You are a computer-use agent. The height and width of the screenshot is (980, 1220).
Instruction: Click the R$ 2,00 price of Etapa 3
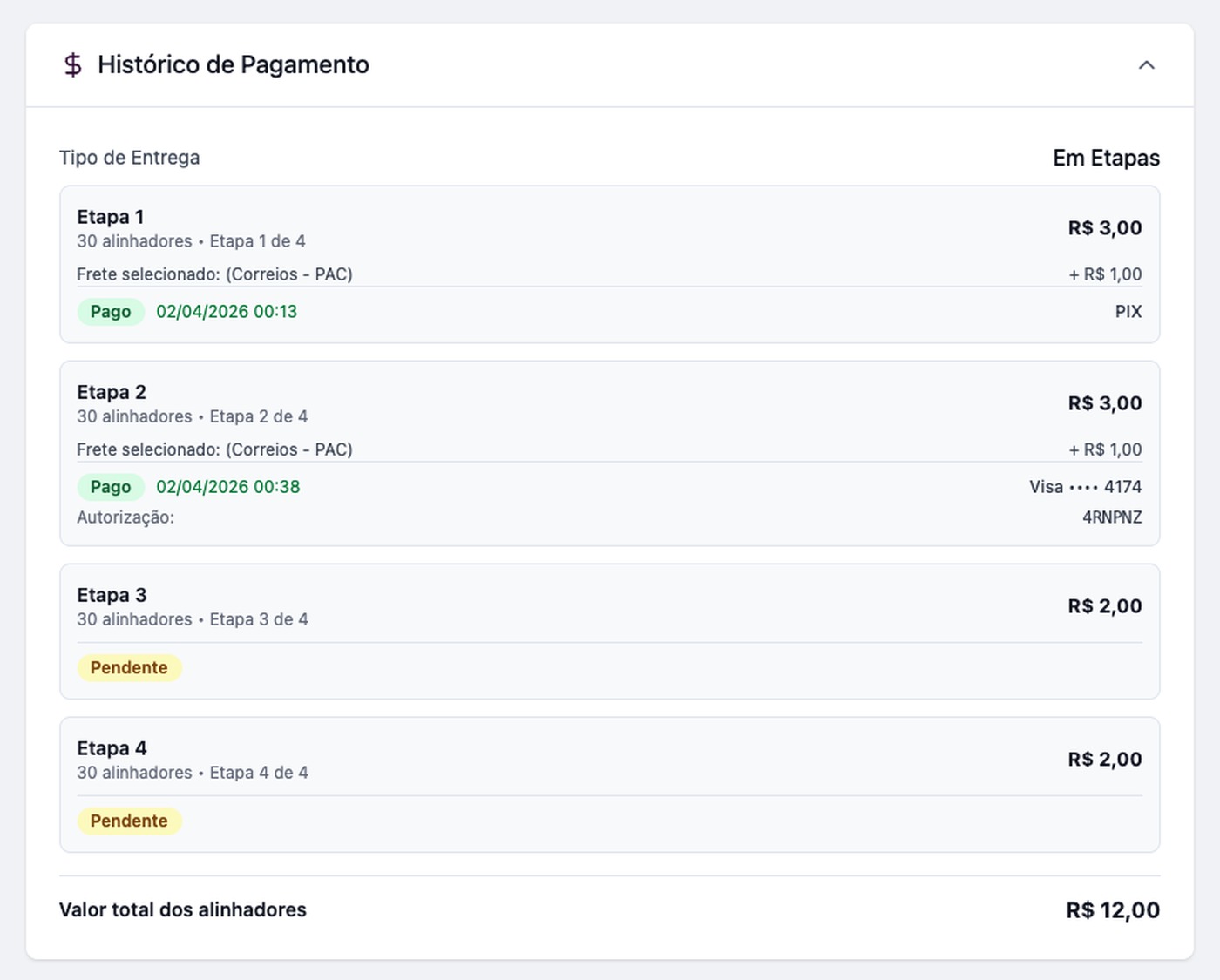pyautogui.click(x=1104, y=606)
